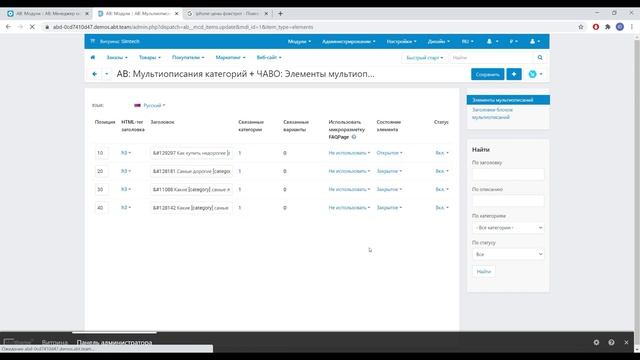This screenshot has height=360, width=640.
Task: Open the Заказы menu
Action: click(117, 58)
